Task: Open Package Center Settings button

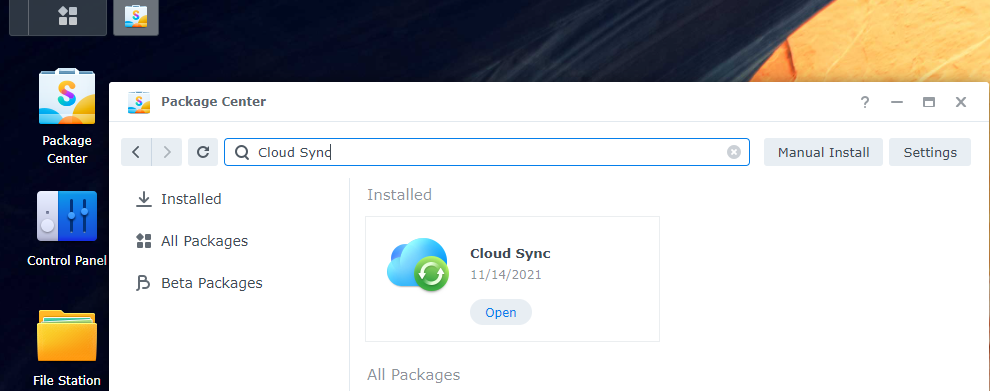Action: [x=930, y=152]
